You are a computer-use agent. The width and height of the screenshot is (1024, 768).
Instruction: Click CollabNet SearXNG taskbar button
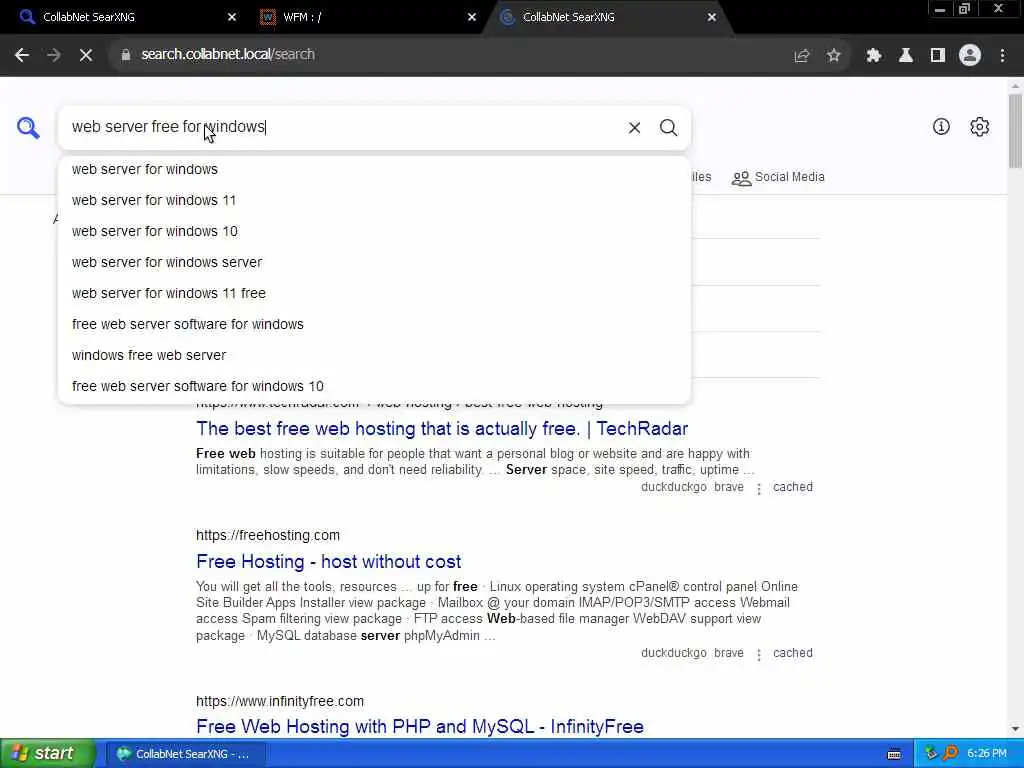(x=185, y=754)
